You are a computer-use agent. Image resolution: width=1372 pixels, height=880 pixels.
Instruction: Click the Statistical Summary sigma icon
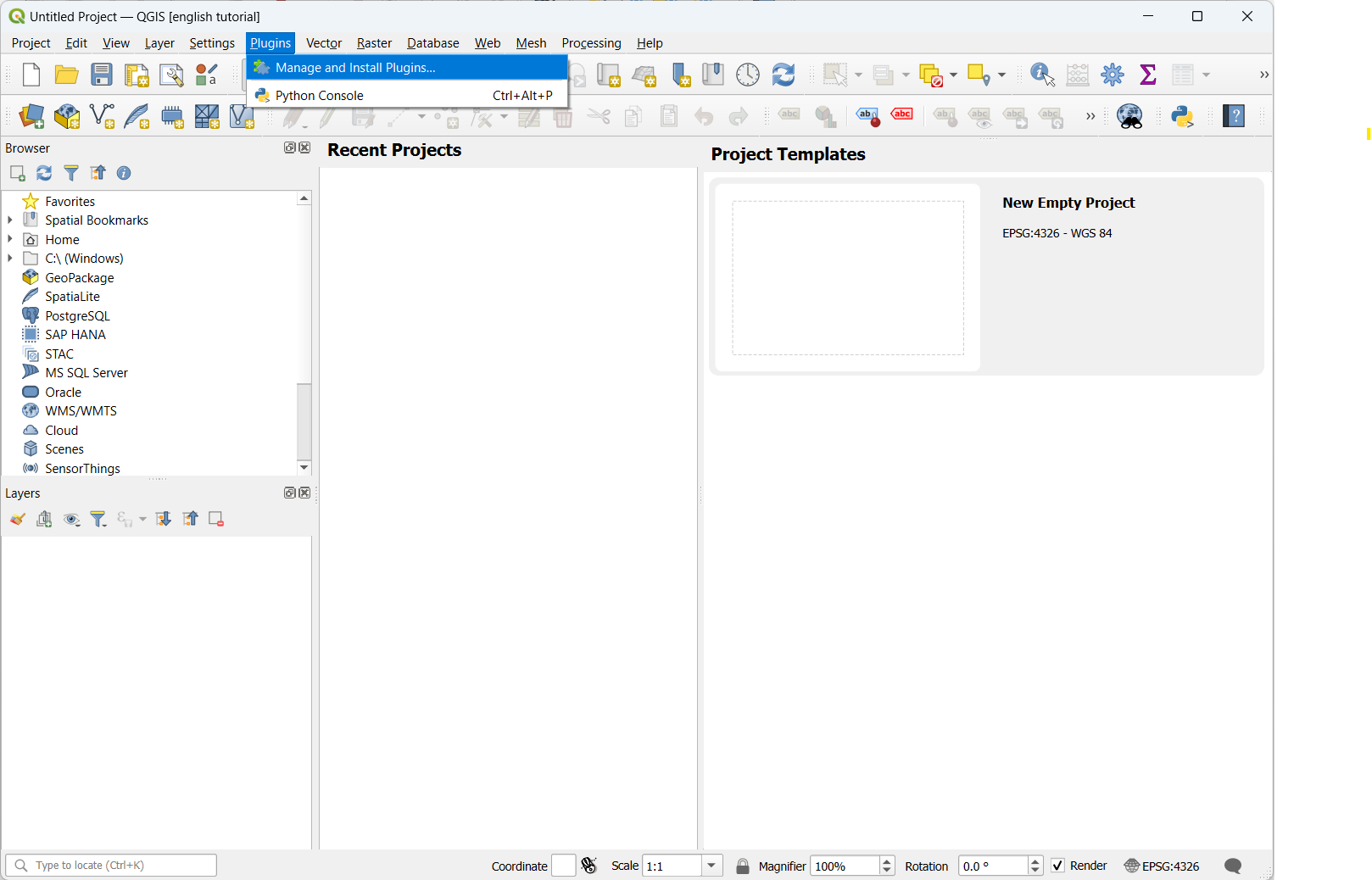point(1148,75)
